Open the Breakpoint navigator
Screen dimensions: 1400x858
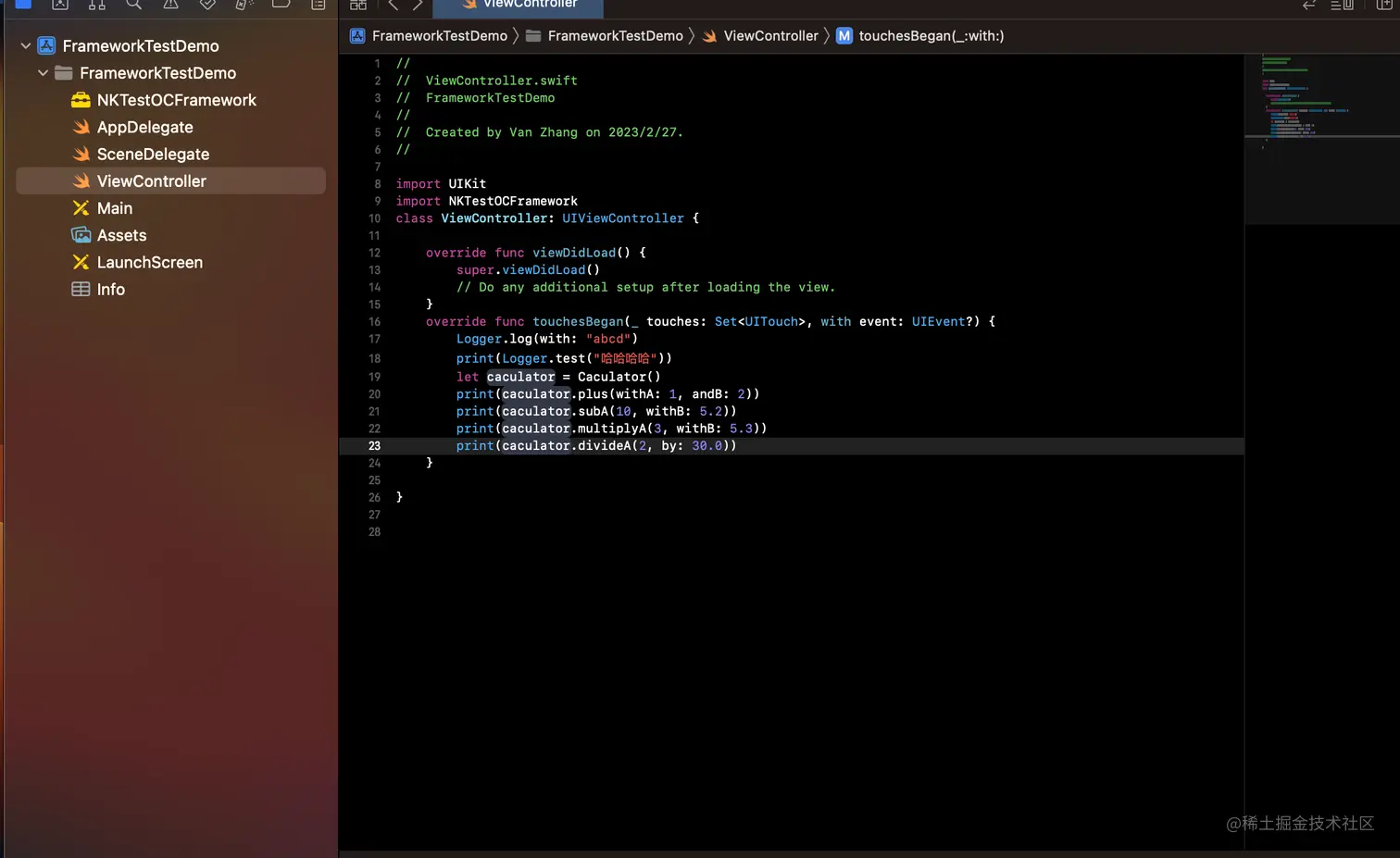coord(281,4)
